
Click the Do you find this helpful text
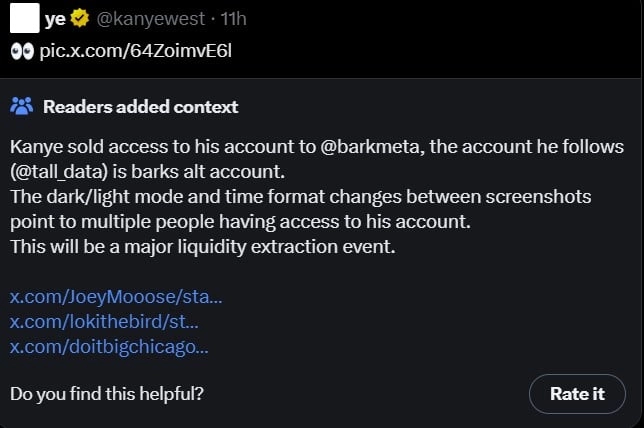(107, 393)
